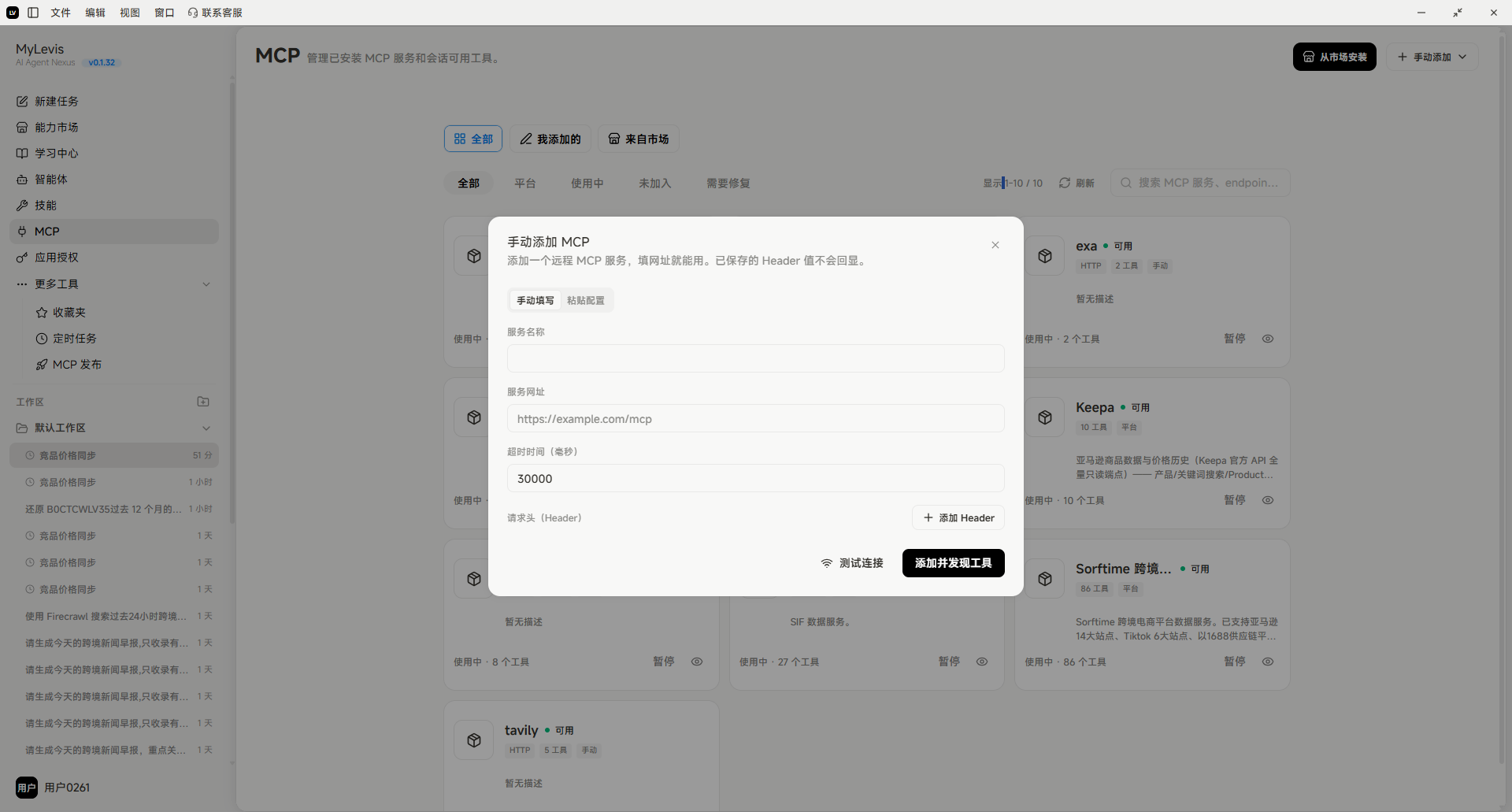Click 添加并发现工具 button
This screenshot has width=1512, height=812.
954,563
